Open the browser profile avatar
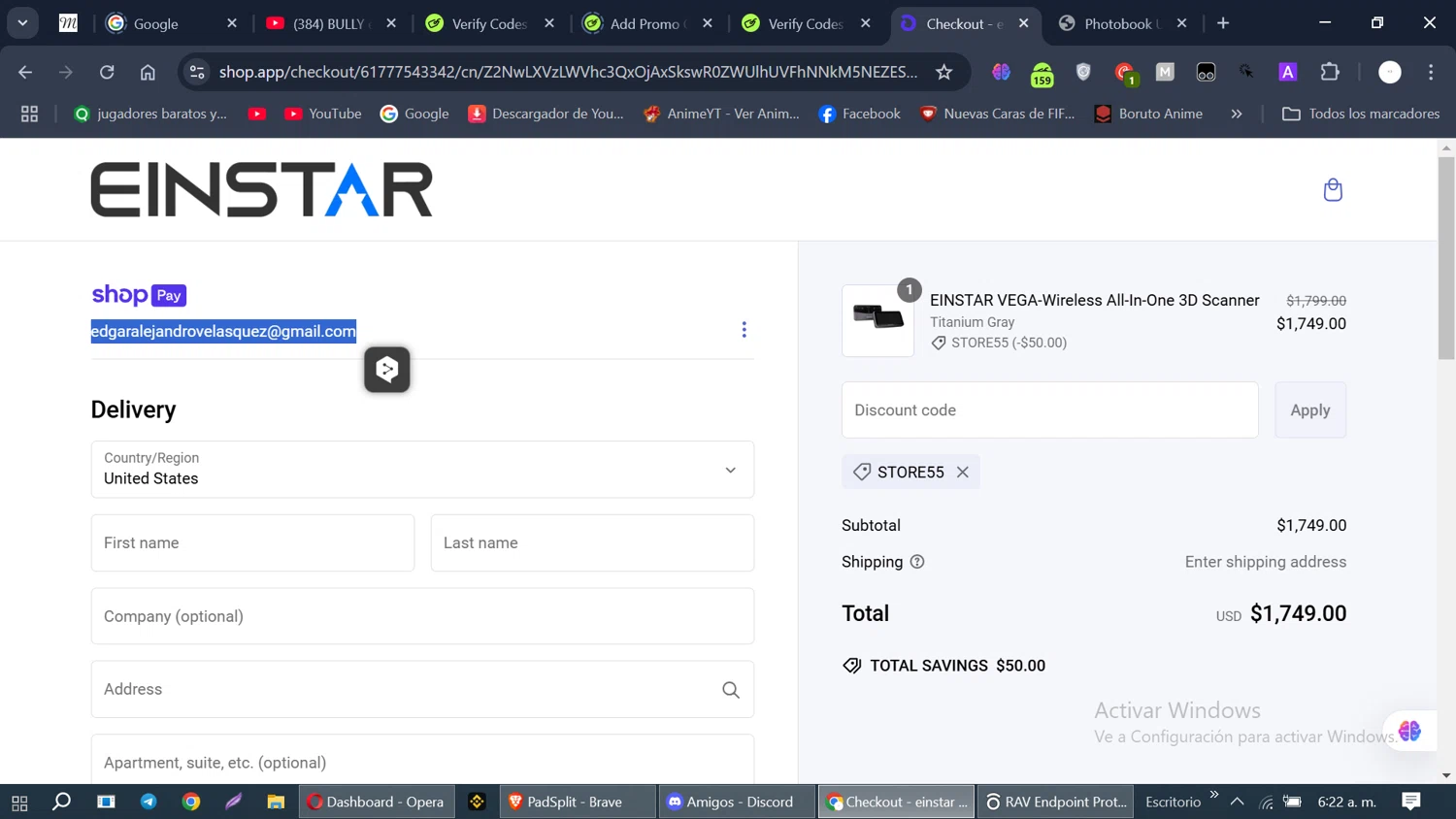Screen dimensions: 1456x819 click(1390, 72)
